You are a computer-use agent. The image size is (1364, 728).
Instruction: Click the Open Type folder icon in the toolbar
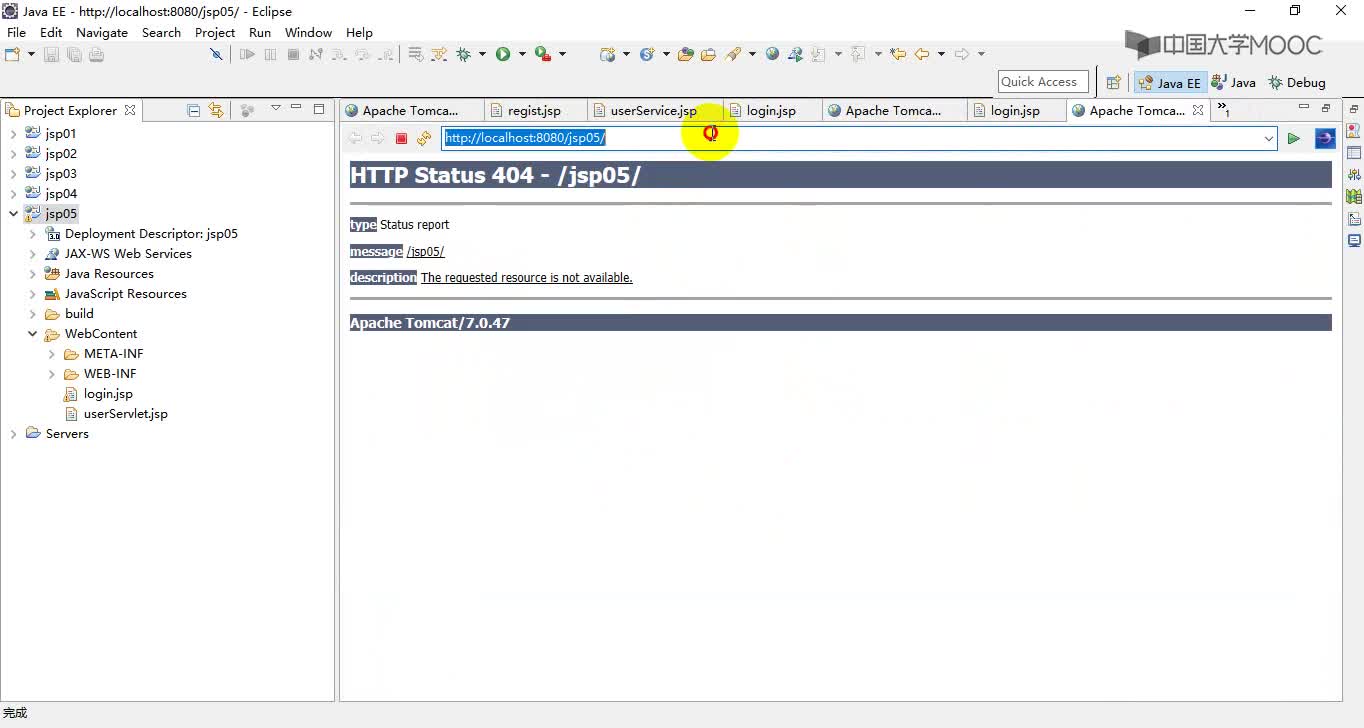point(686,54)
